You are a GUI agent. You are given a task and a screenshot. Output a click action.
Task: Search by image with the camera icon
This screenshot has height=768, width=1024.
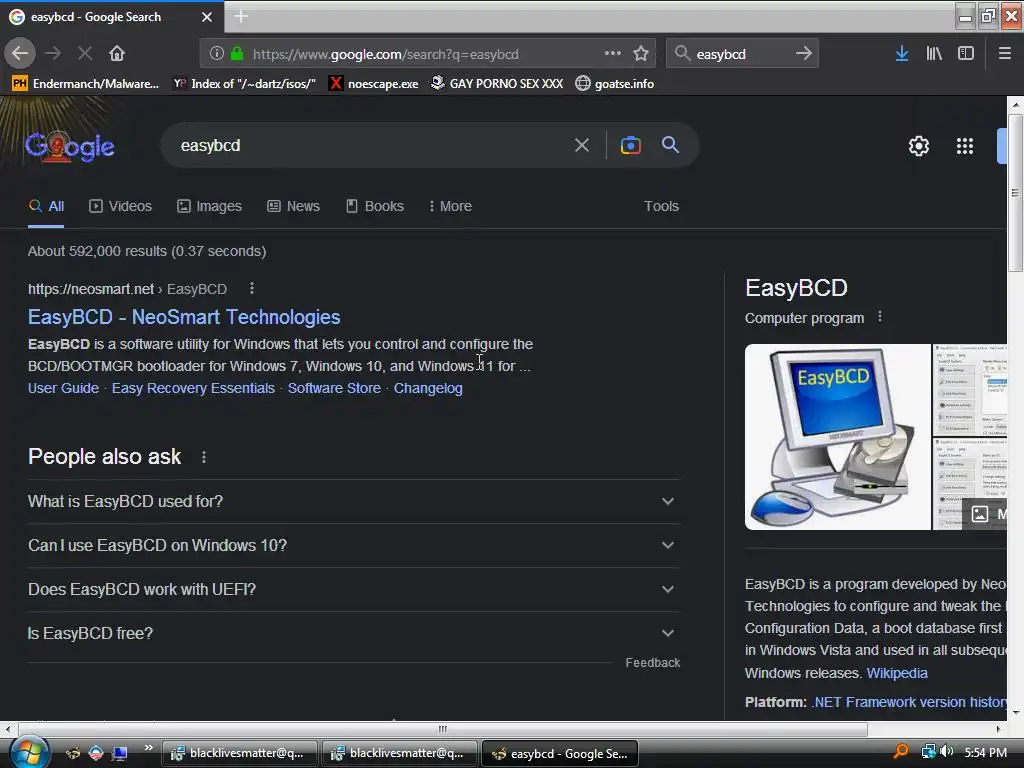[x=630, y=145]
